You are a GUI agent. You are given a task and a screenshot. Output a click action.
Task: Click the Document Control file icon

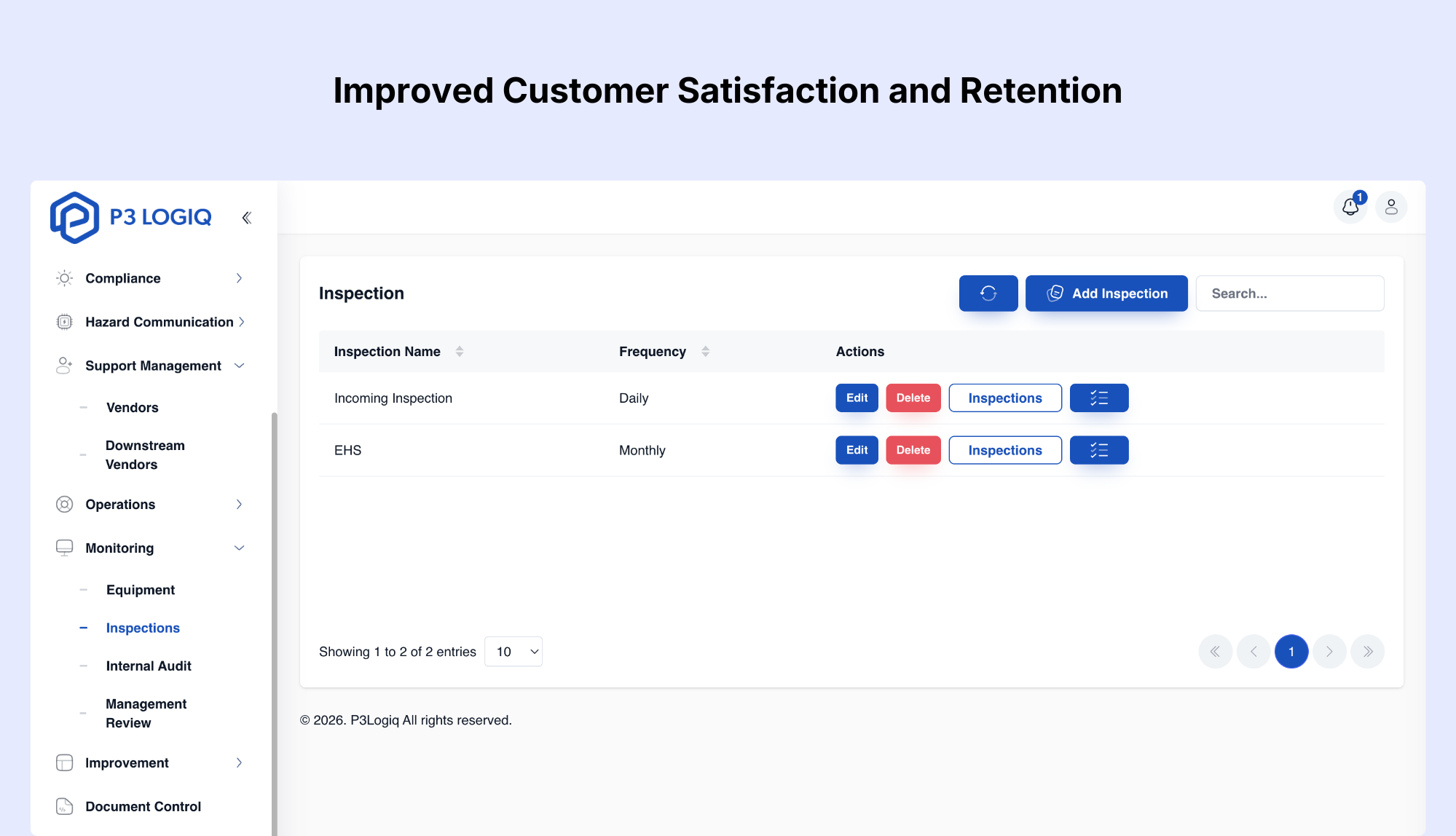[65, 807]
